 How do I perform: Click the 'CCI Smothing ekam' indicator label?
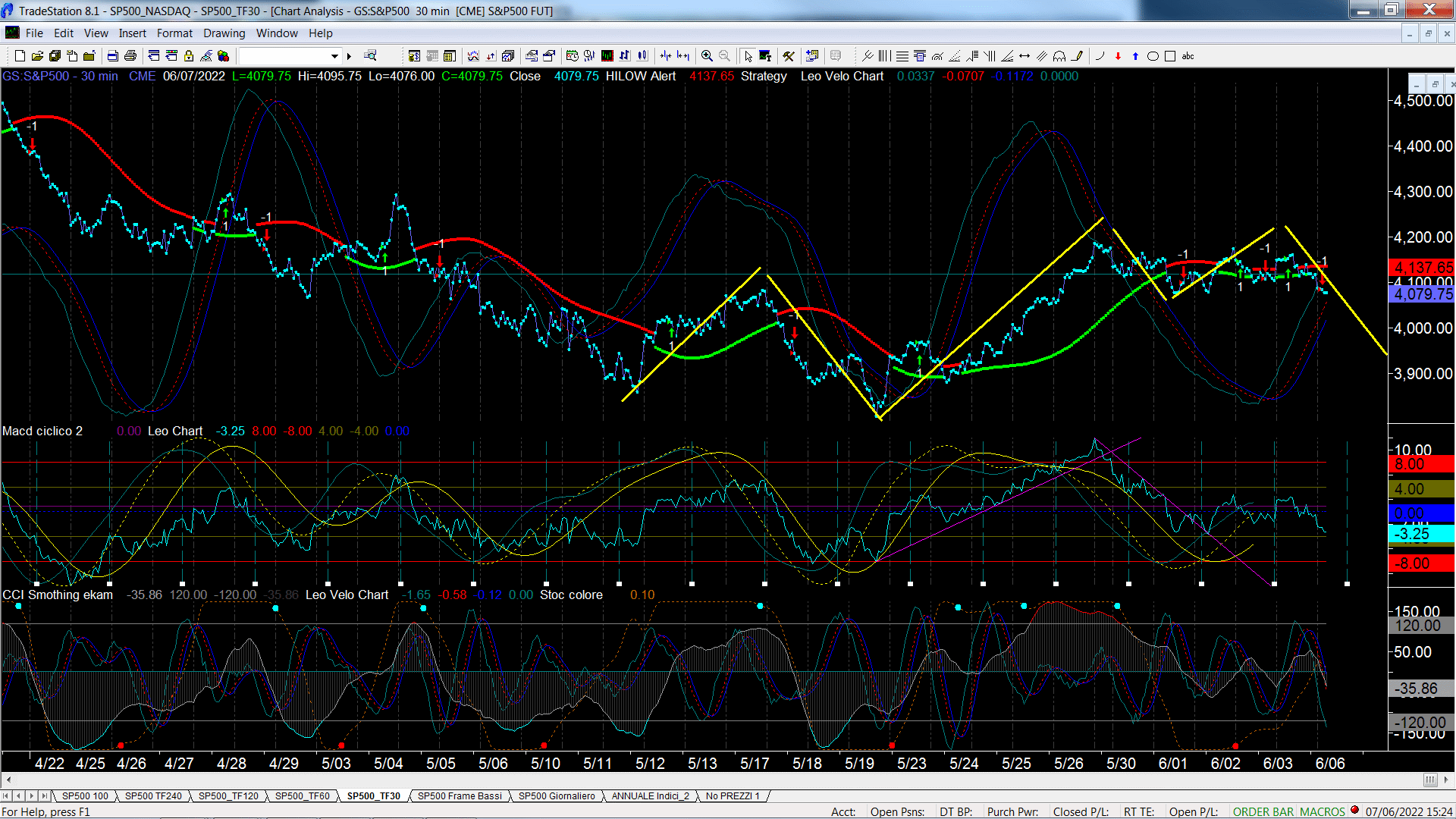coord(58,595)
